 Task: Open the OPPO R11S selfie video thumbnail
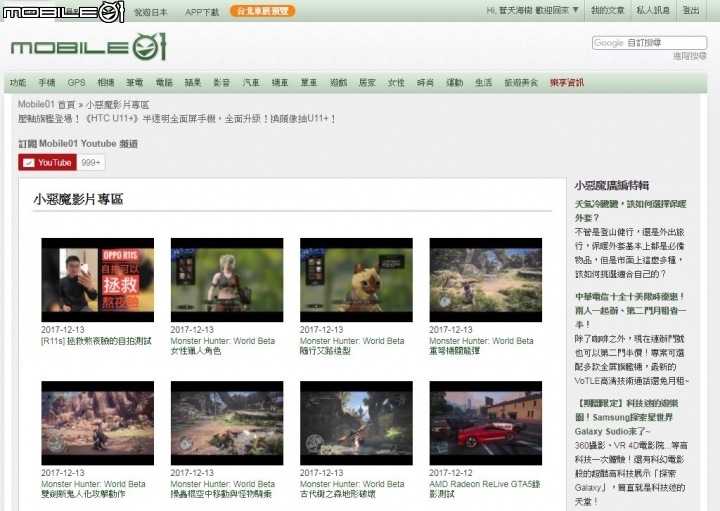point(98,280)
